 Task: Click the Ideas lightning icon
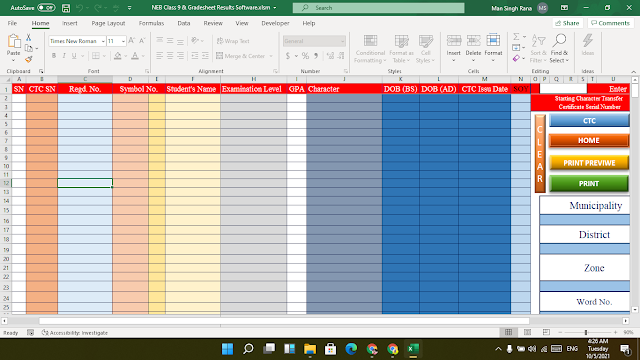click(x=588, y=40)
